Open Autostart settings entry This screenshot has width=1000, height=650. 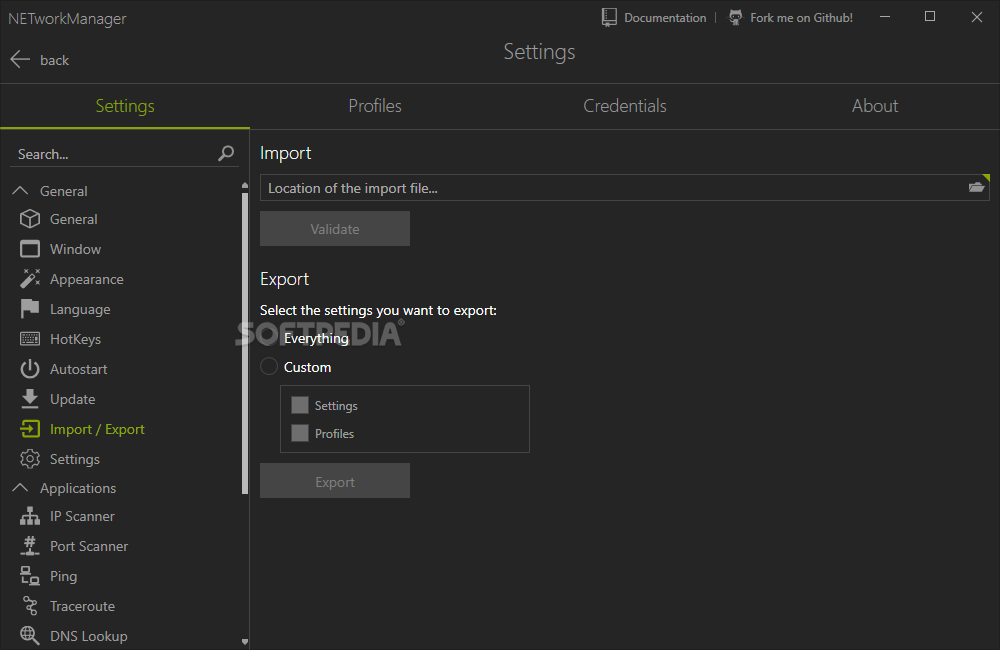point(78,369)
